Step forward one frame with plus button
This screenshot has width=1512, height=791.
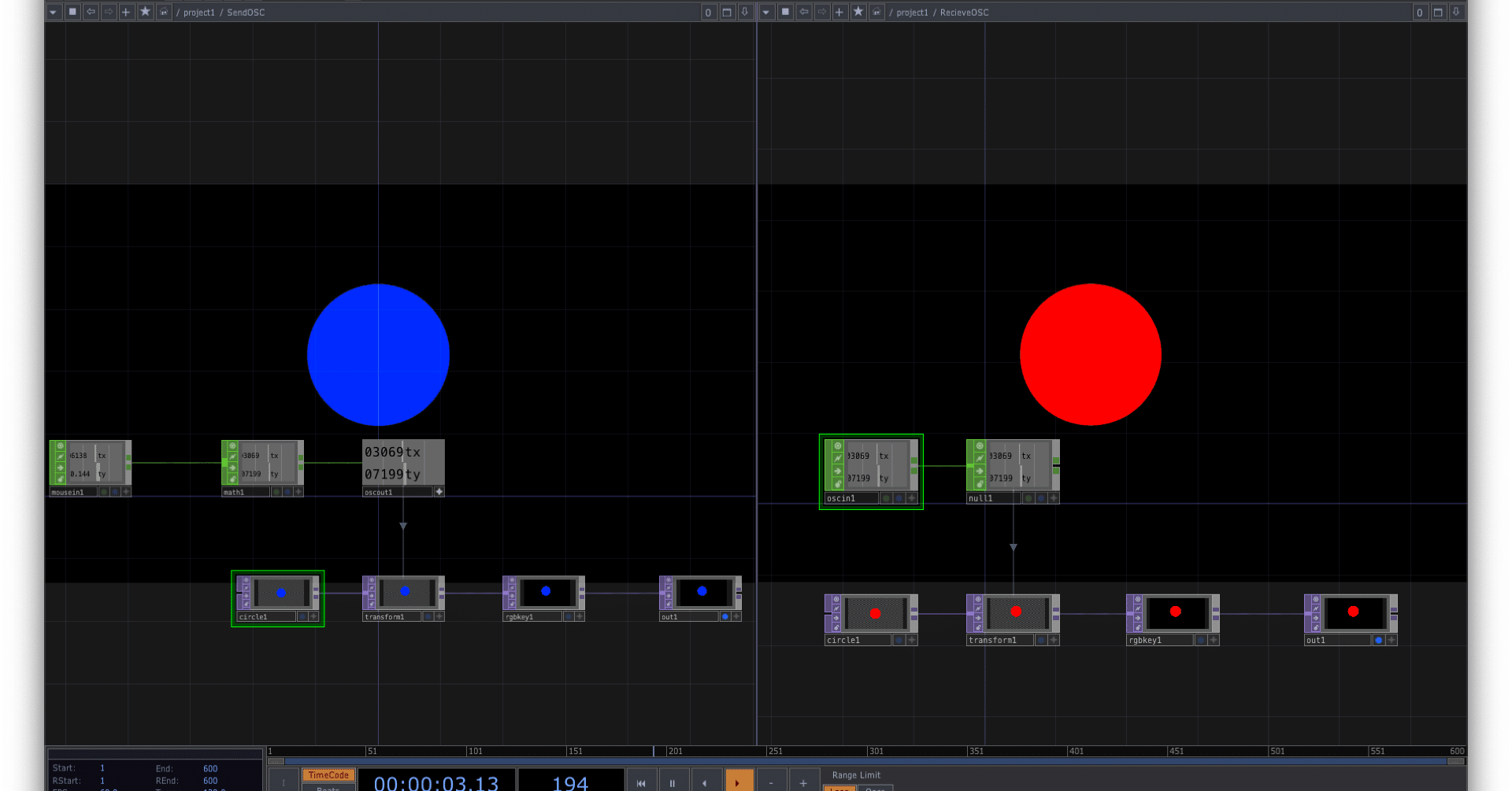[x=803, y=782]
